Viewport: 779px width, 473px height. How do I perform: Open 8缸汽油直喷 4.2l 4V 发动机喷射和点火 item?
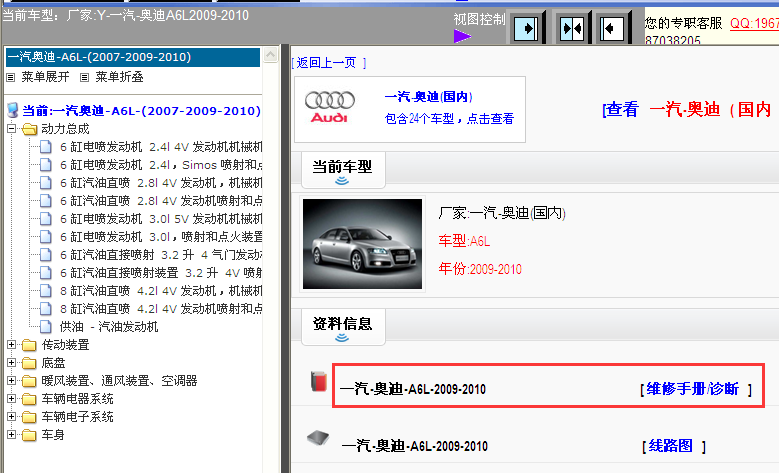(161, 309)
